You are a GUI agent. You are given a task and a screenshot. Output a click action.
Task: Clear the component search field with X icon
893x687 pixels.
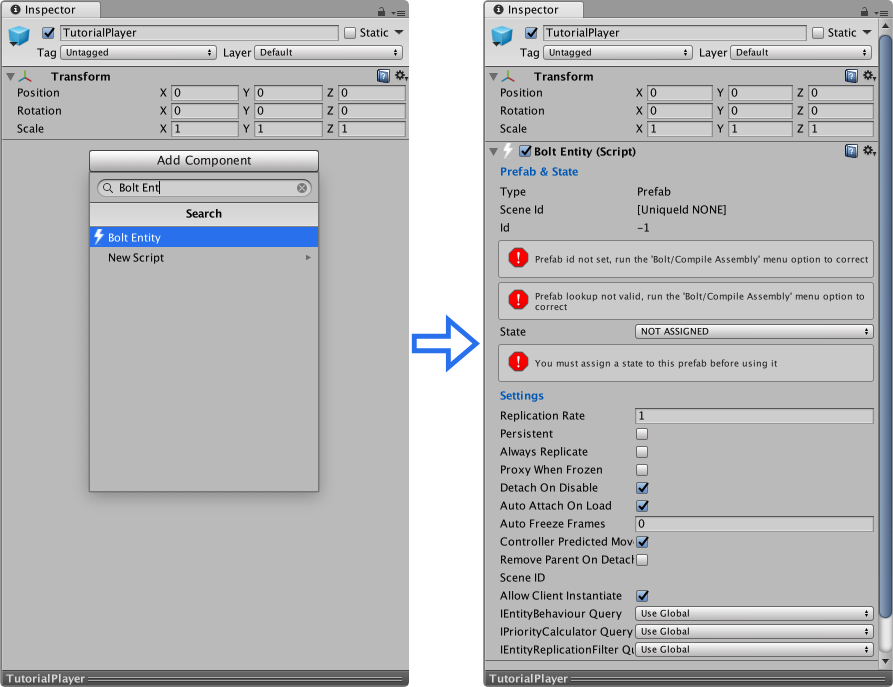tap(302, 188)
